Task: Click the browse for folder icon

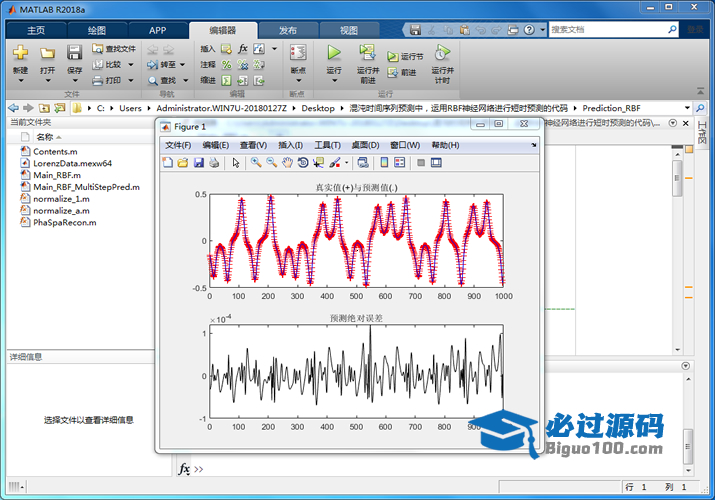Action: point(59,108)
